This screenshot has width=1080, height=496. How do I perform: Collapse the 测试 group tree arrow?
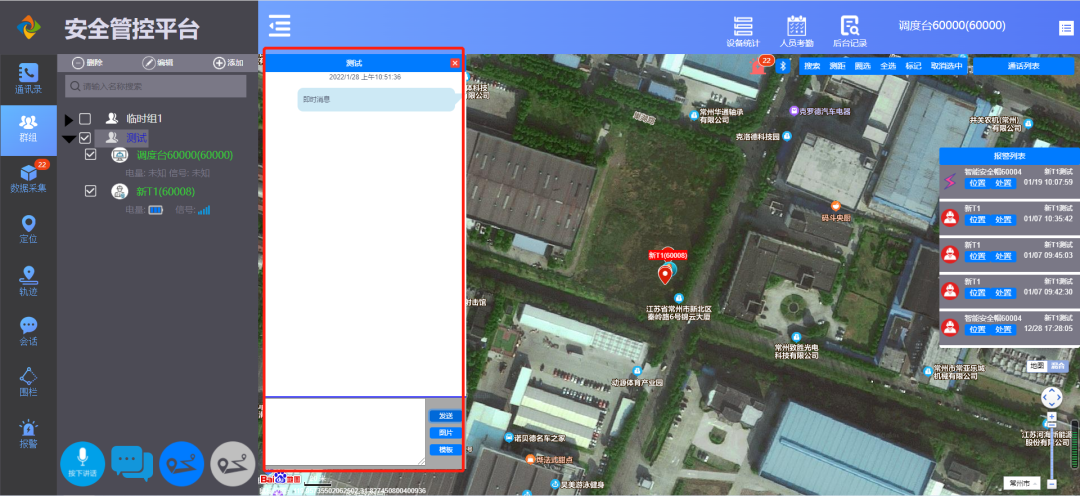[x=69, y=139]
